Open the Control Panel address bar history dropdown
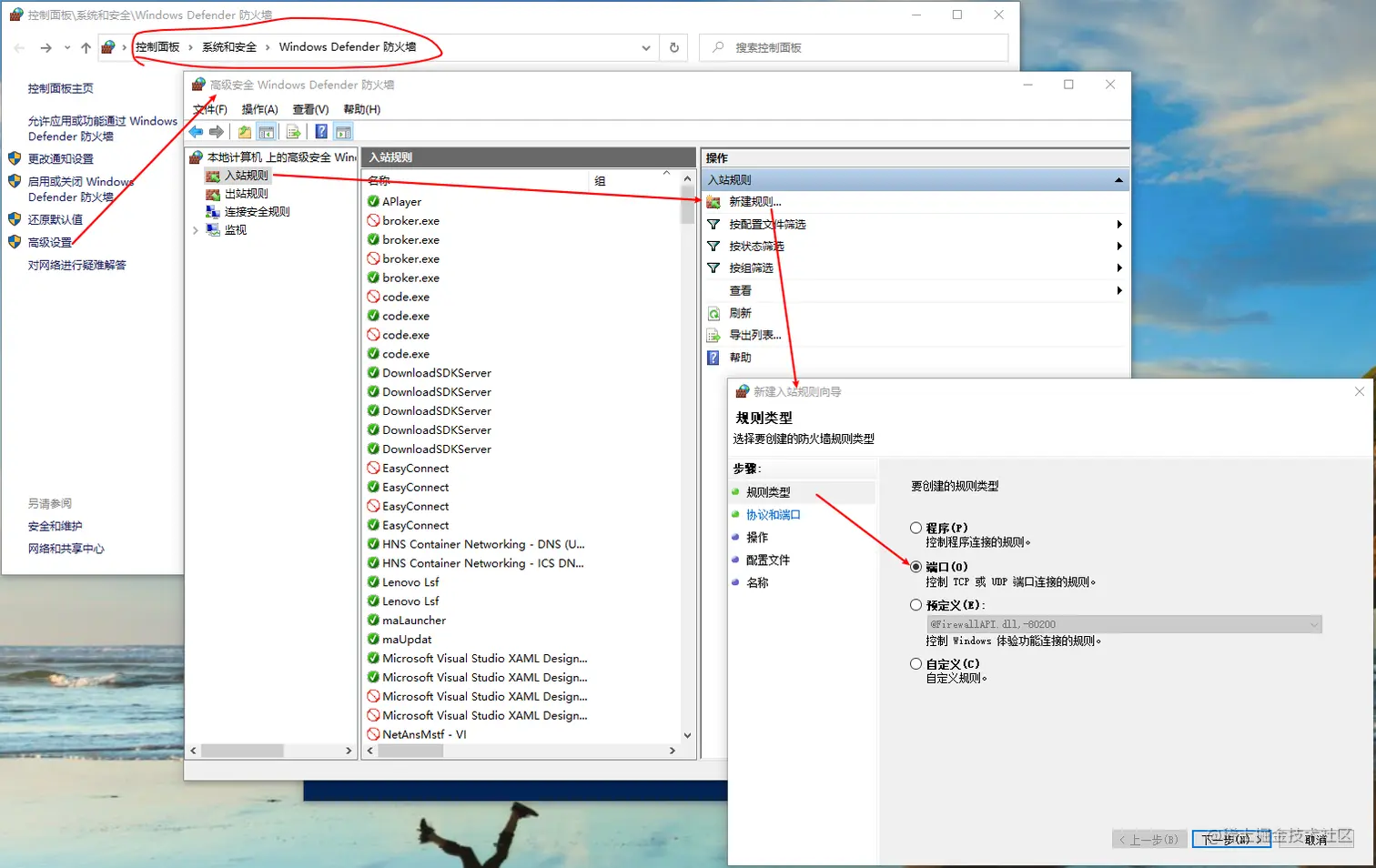Viewport: 1376px width, 868px height. (646, 47)
